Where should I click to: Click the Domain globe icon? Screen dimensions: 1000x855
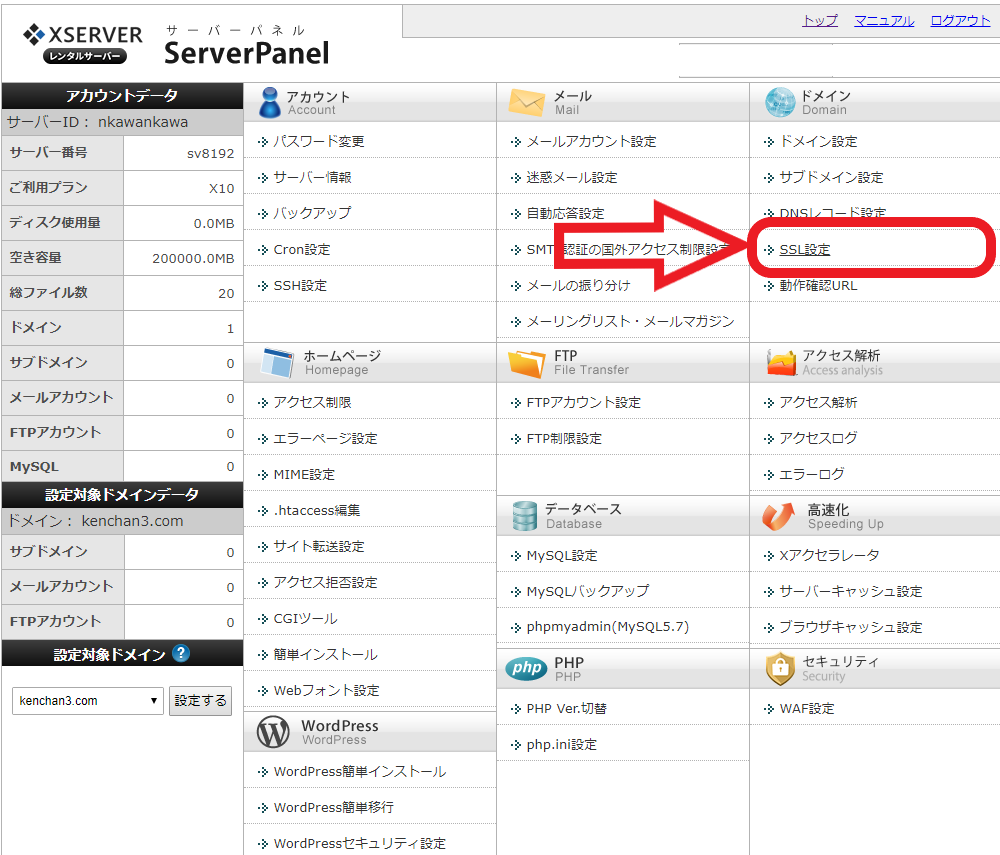tap(779, 103)
